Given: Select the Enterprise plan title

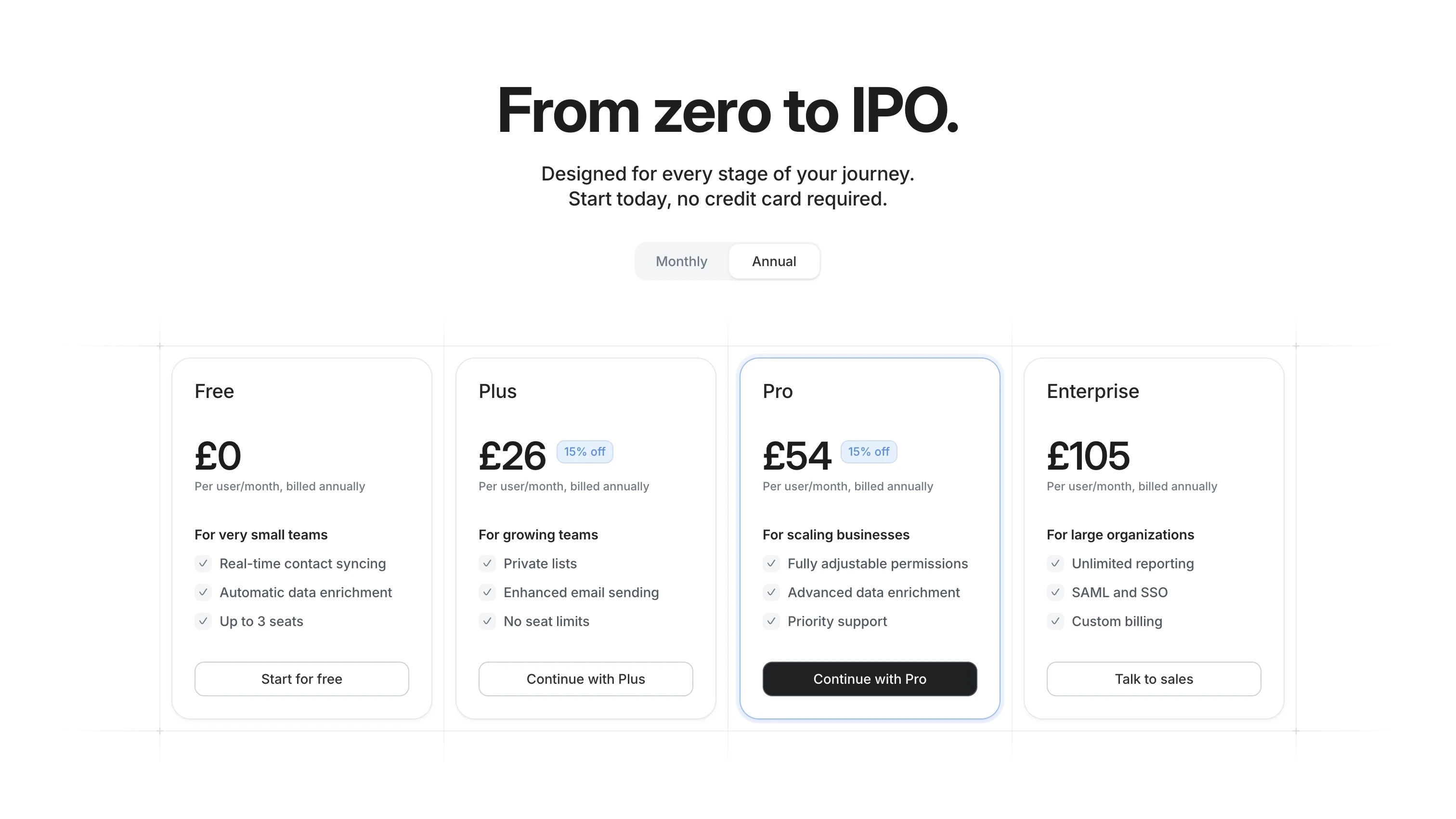Looking at the screenshot, I should click(x=1092, y=391).
